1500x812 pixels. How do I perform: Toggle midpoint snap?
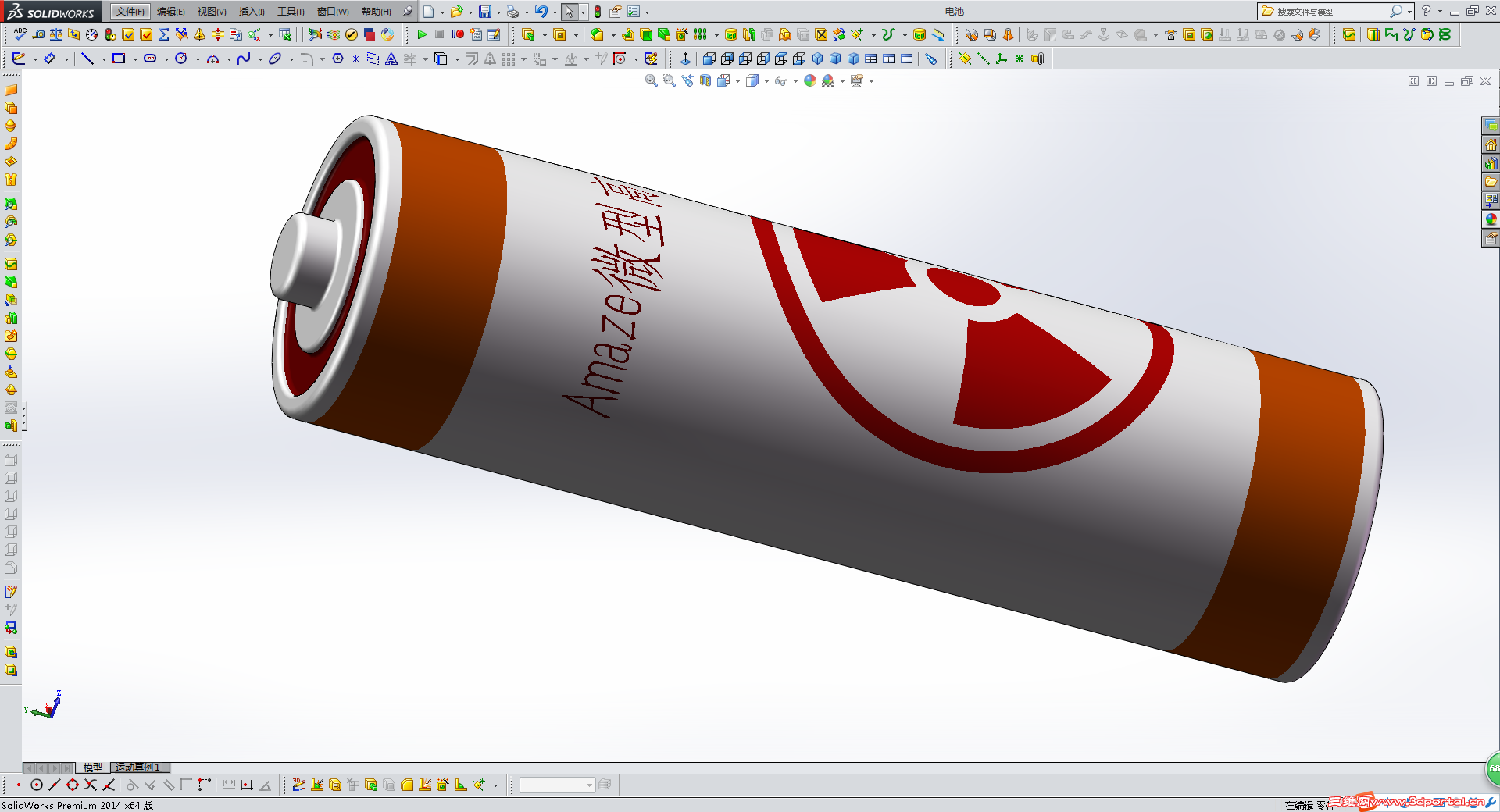point(55,785)
